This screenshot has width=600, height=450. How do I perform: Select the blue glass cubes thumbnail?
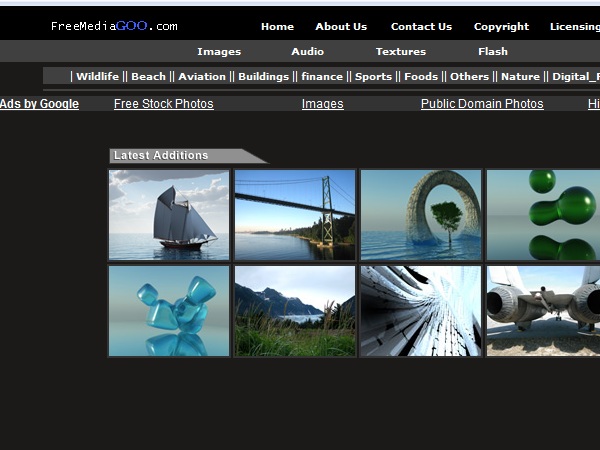pos(169,311)
